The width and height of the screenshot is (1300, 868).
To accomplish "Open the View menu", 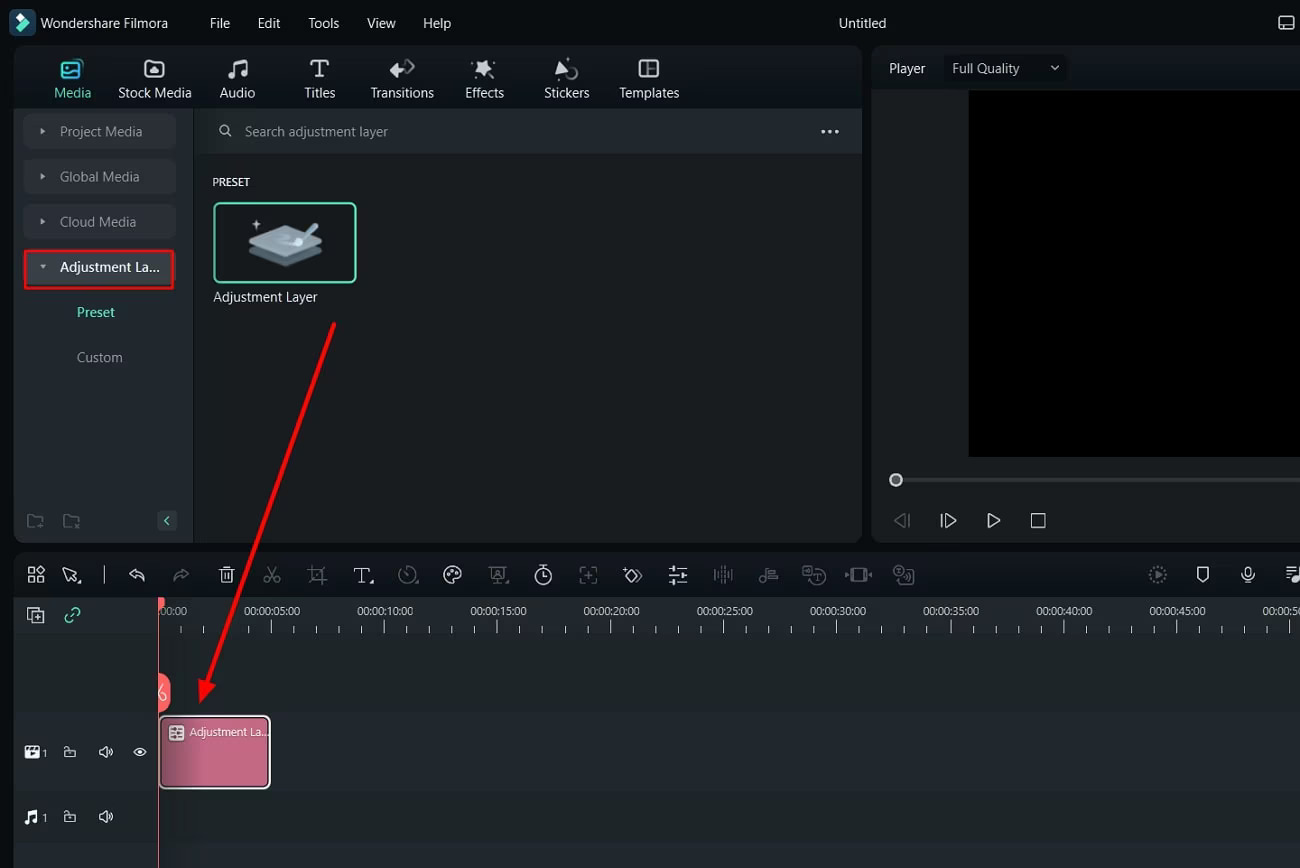I will click(381, 23).
